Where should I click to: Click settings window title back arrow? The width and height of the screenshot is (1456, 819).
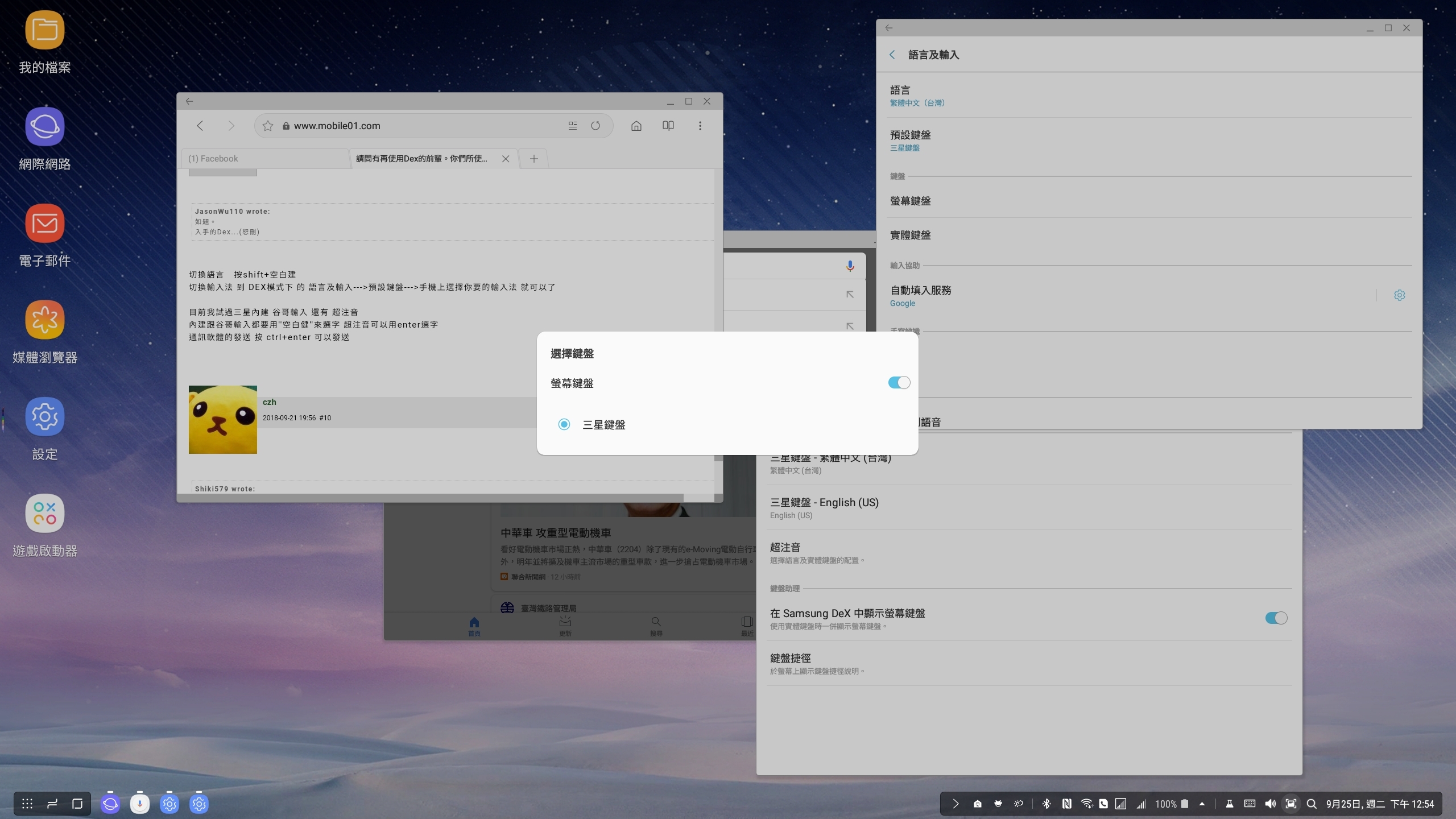pyautogui.click(x=889, y=27)
